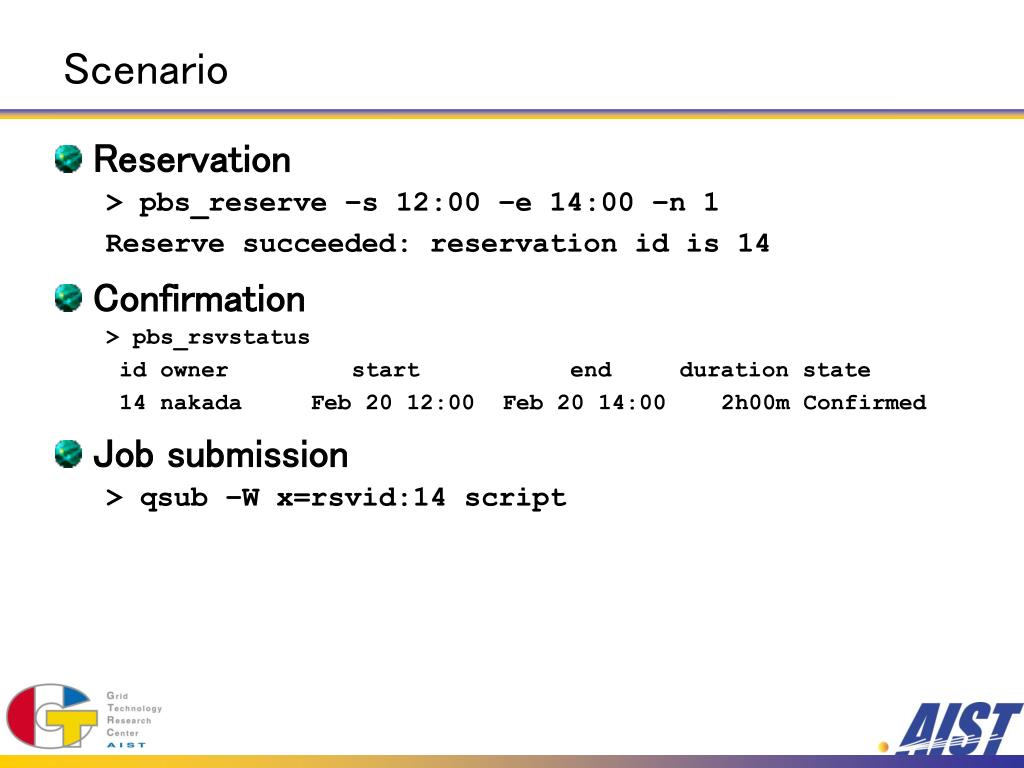Click the 'end' column header
Viewport: 1024px width, 768px height.
pyautogui.click(x=590, y=370)
